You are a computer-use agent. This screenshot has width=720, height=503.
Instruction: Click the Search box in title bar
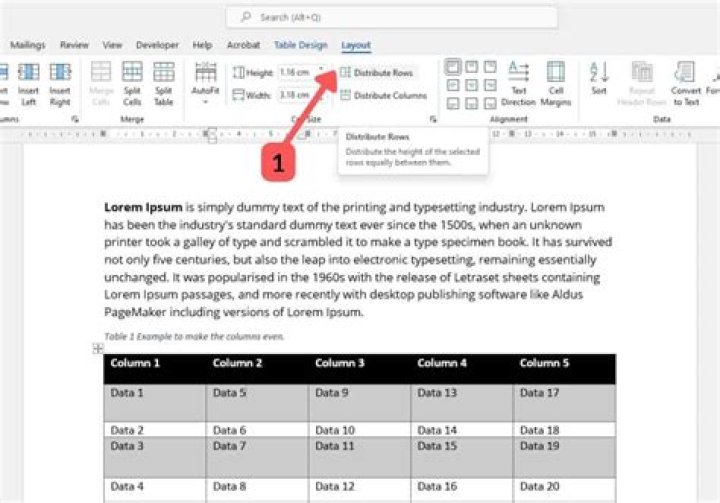tap(392, 17)
